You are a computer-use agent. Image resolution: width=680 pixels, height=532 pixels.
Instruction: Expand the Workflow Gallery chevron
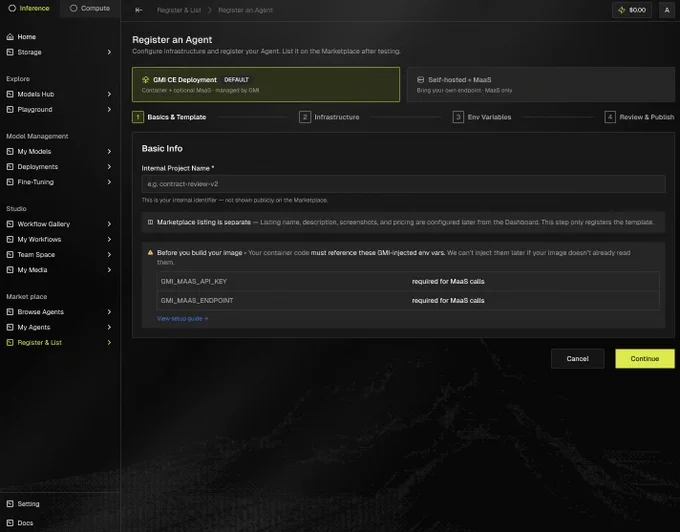[x=109, y=224]
